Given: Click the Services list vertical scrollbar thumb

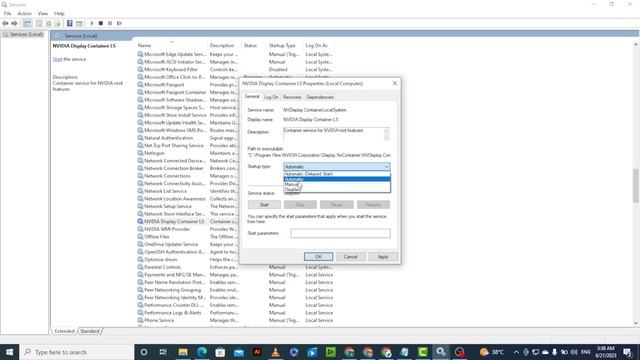Looking at the screenshot, I should tap(636, 185).
